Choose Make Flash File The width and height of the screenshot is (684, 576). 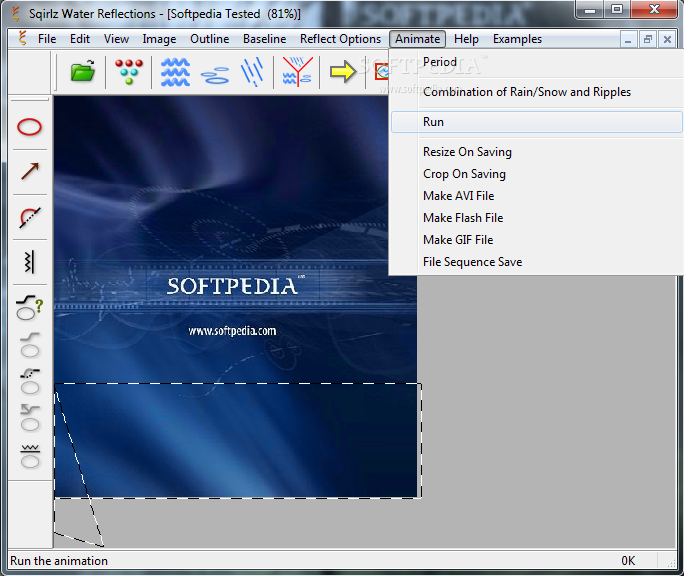537,218
